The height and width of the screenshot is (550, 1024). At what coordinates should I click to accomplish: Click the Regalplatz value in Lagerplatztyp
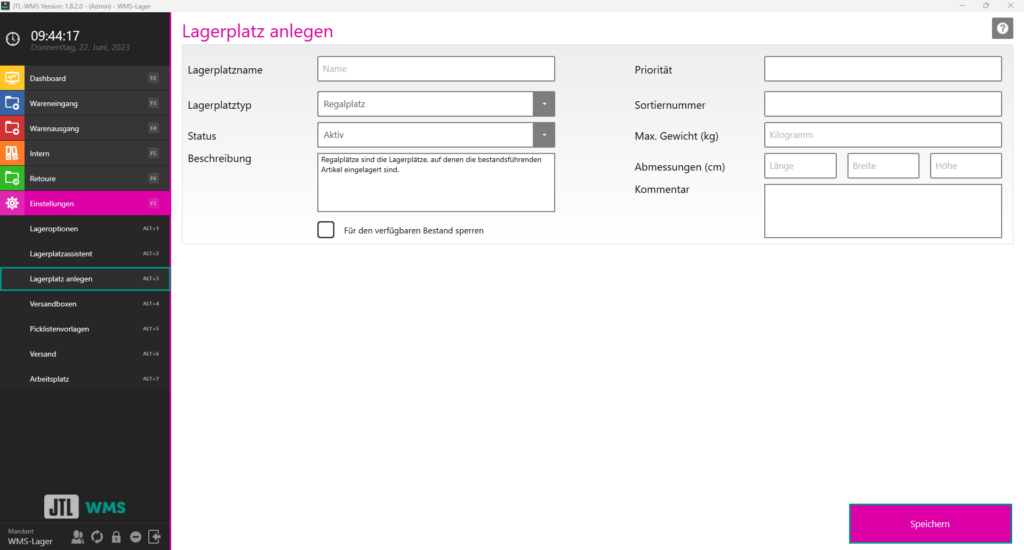tap(344, 104)
